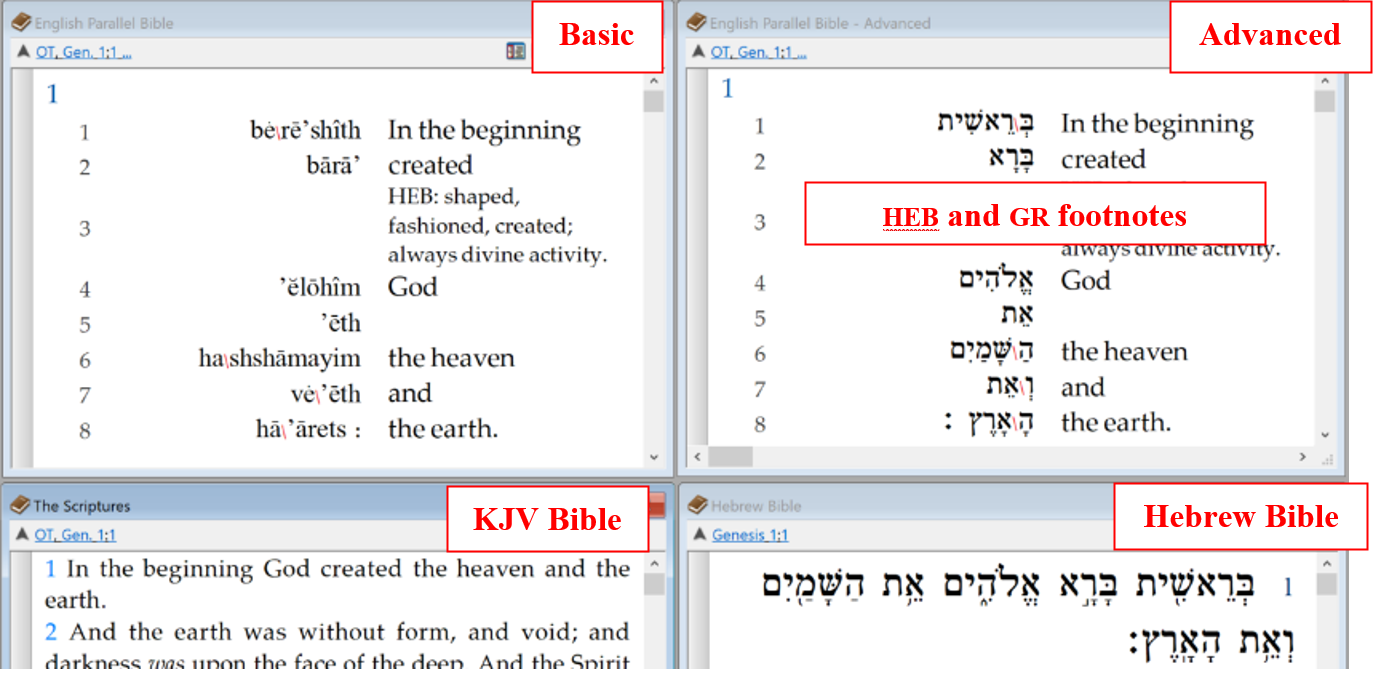1377x673 pixels.
Task: Click the Hebrew word in Advanced panel row 4
Action: pyautogui.click(x=996, y=280)
